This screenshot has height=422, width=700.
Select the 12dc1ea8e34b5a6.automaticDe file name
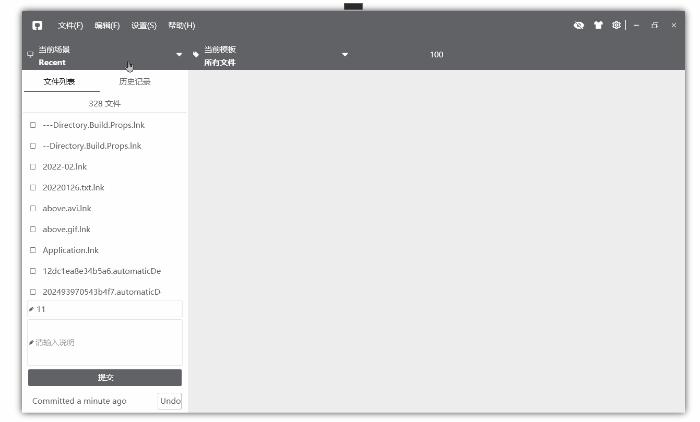tap(102, 271)
